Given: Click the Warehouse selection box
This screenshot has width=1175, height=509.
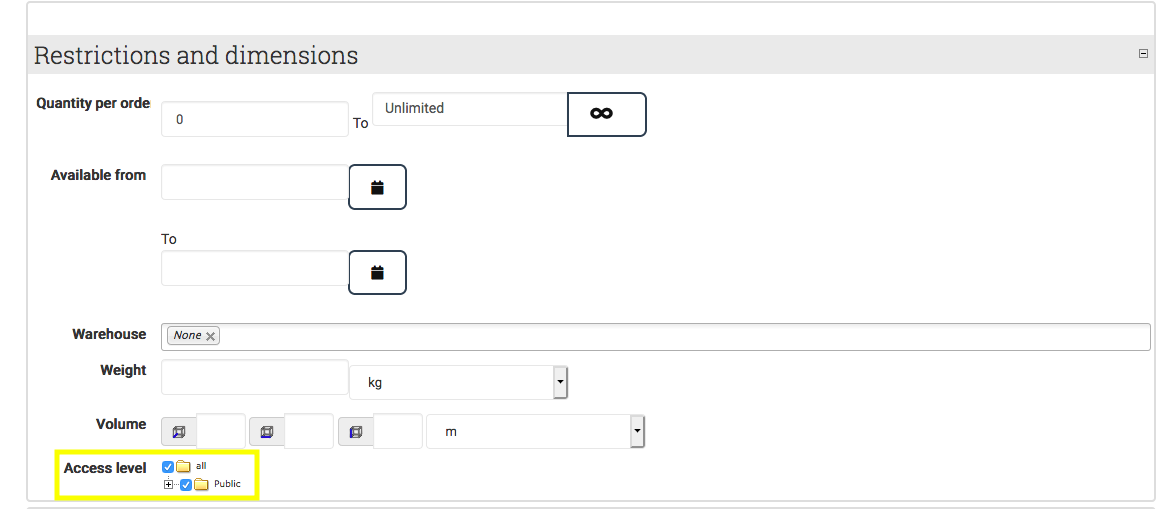Looking at the screenshot, I should [x=680, y=336].
